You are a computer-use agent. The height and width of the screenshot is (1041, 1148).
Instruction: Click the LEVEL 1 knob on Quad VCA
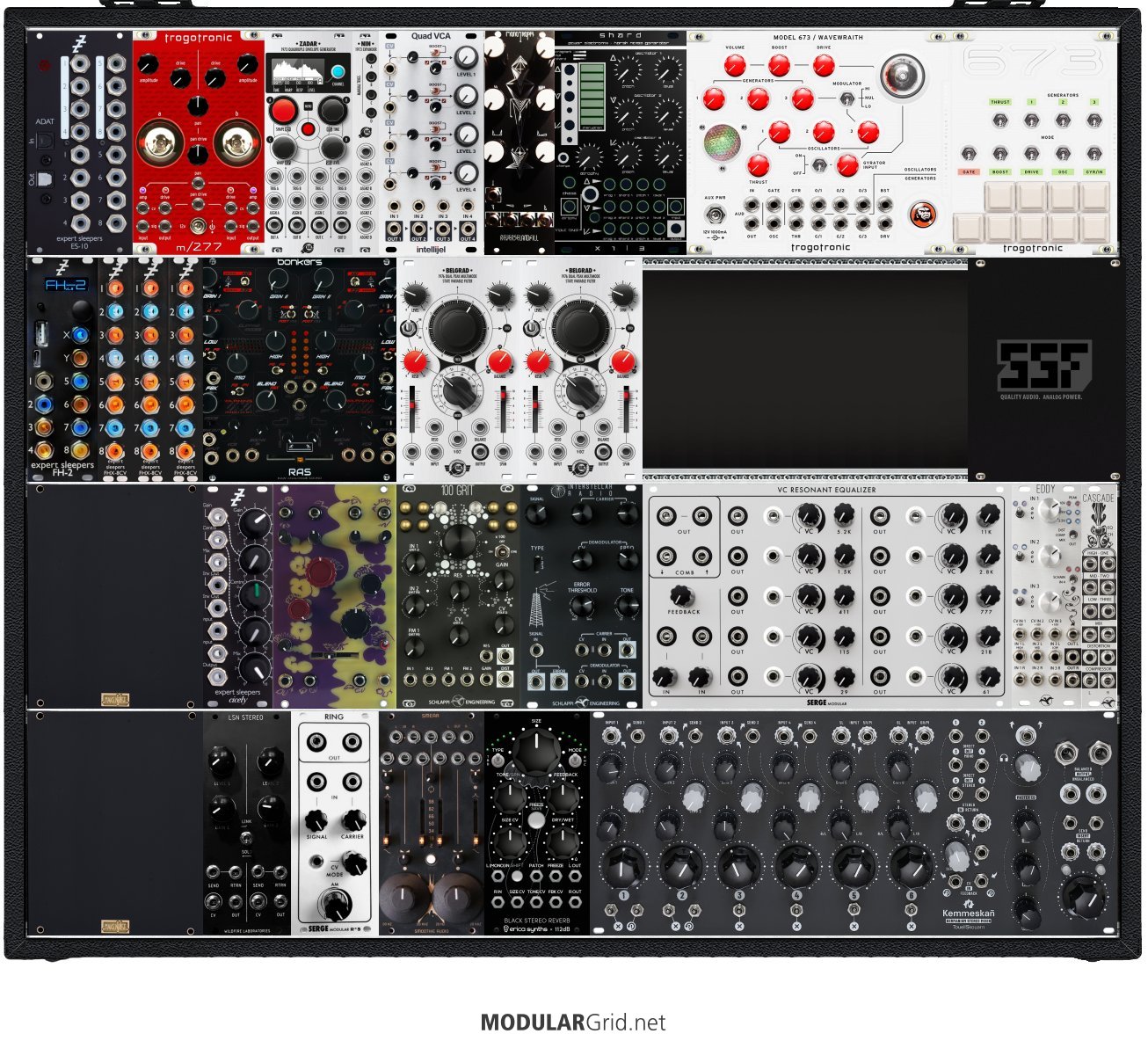coord(467,59)
